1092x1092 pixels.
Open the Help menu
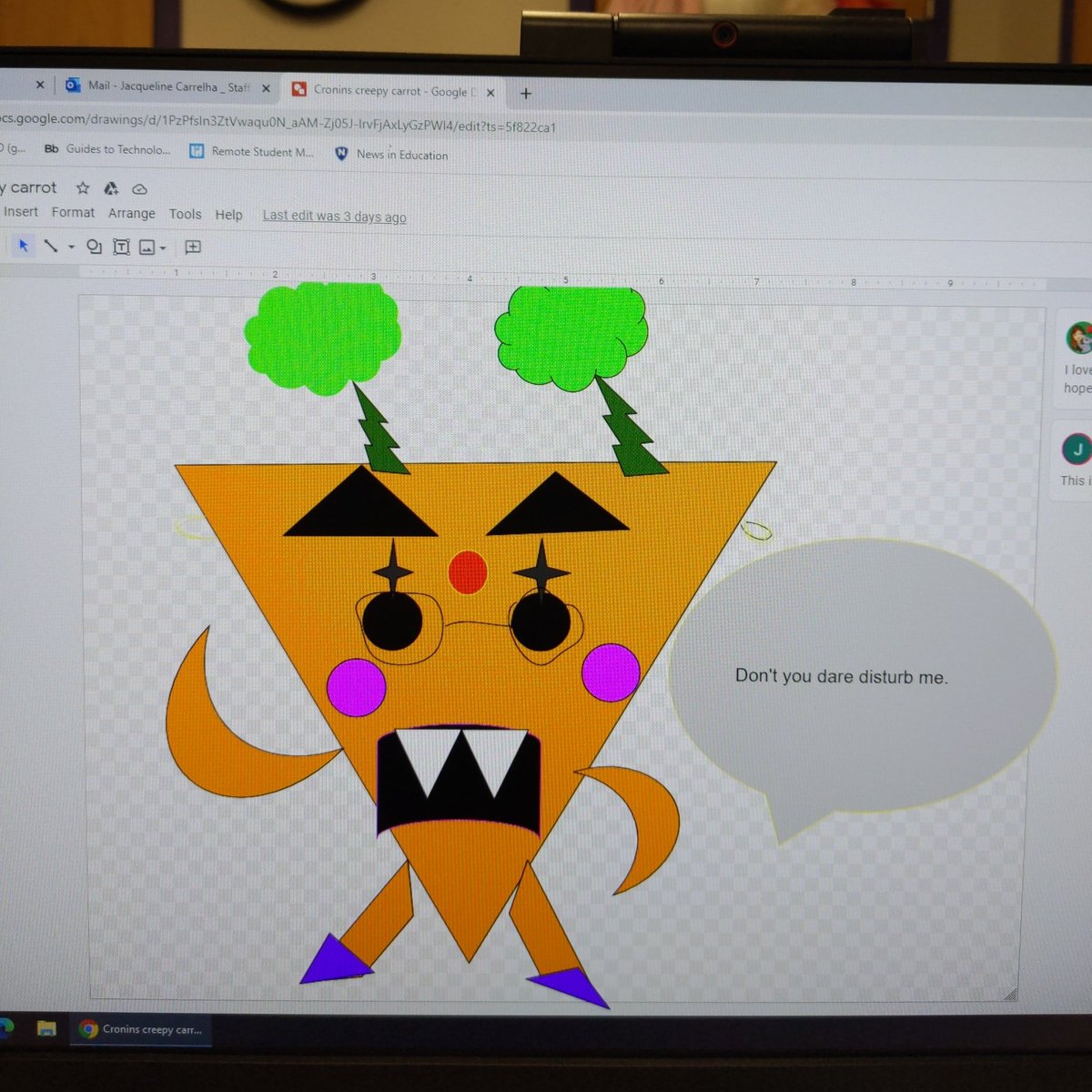coord(228,215)
